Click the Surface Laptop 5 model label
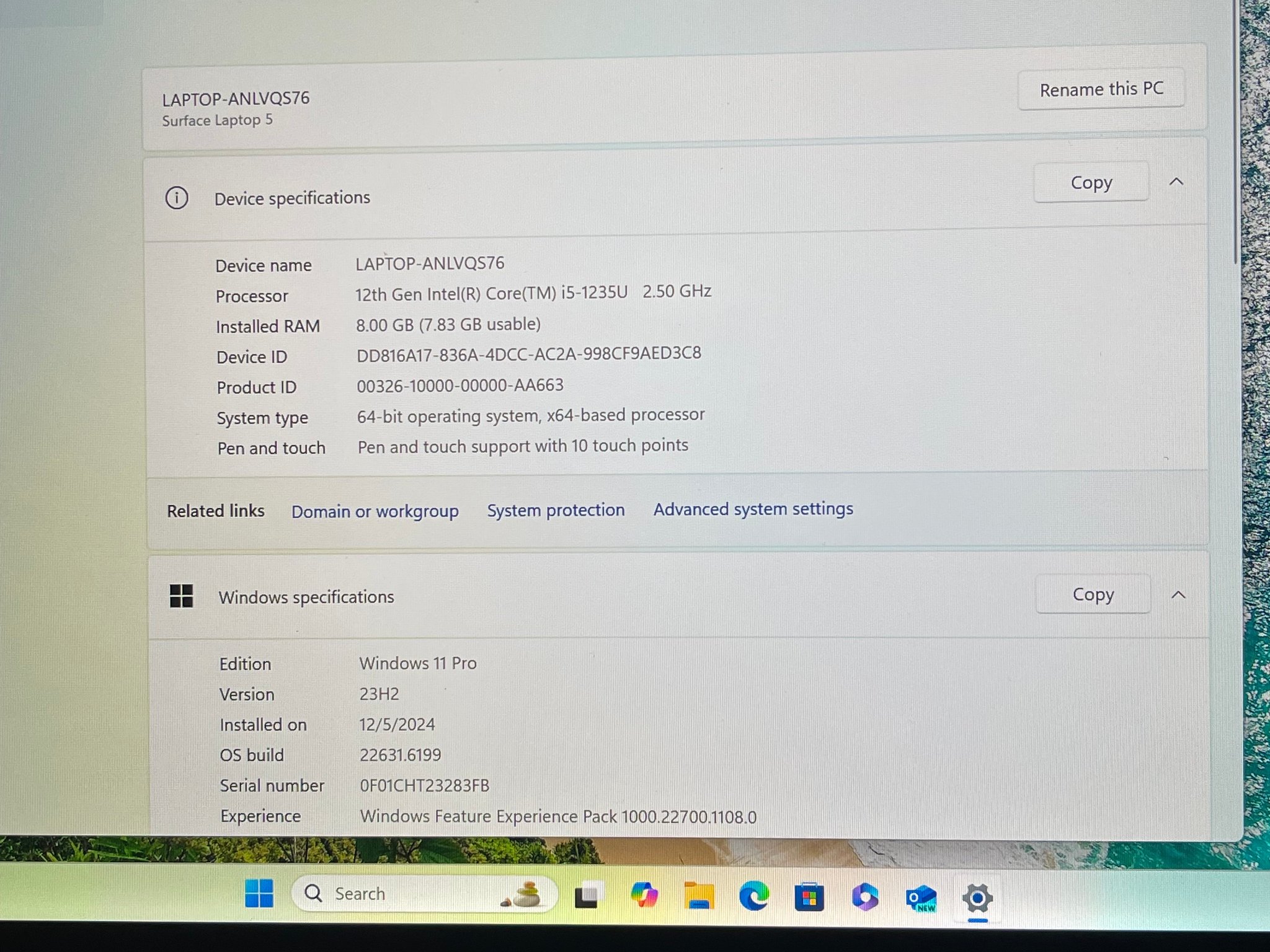 [x=217, y=120]
